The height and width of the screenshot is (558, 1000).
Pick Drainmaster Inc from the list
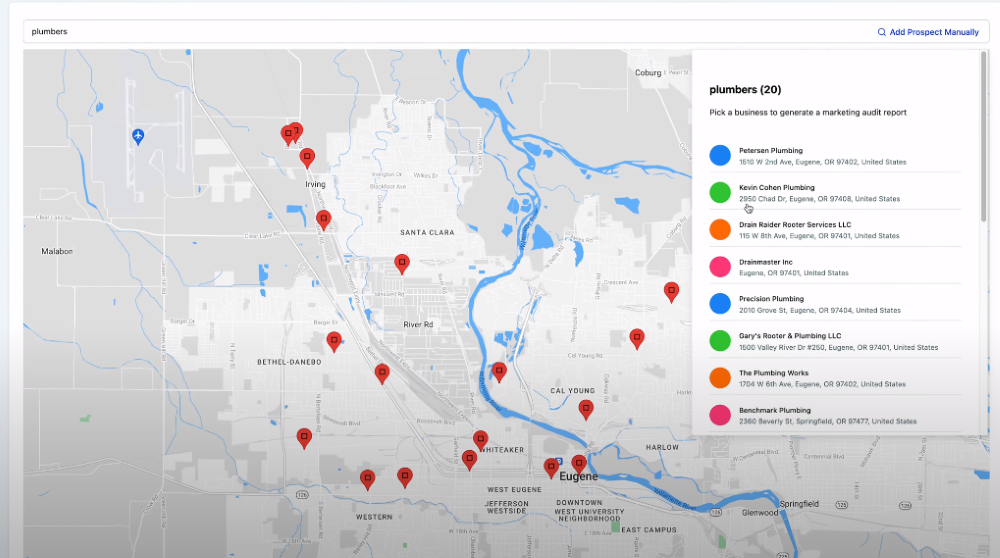click(835, 267)
